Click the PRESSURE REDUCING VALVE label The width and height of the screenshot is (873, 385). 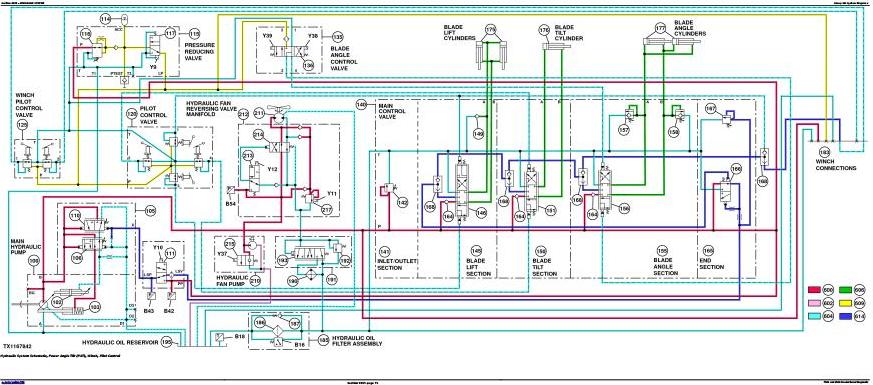[x=200, y=52]
